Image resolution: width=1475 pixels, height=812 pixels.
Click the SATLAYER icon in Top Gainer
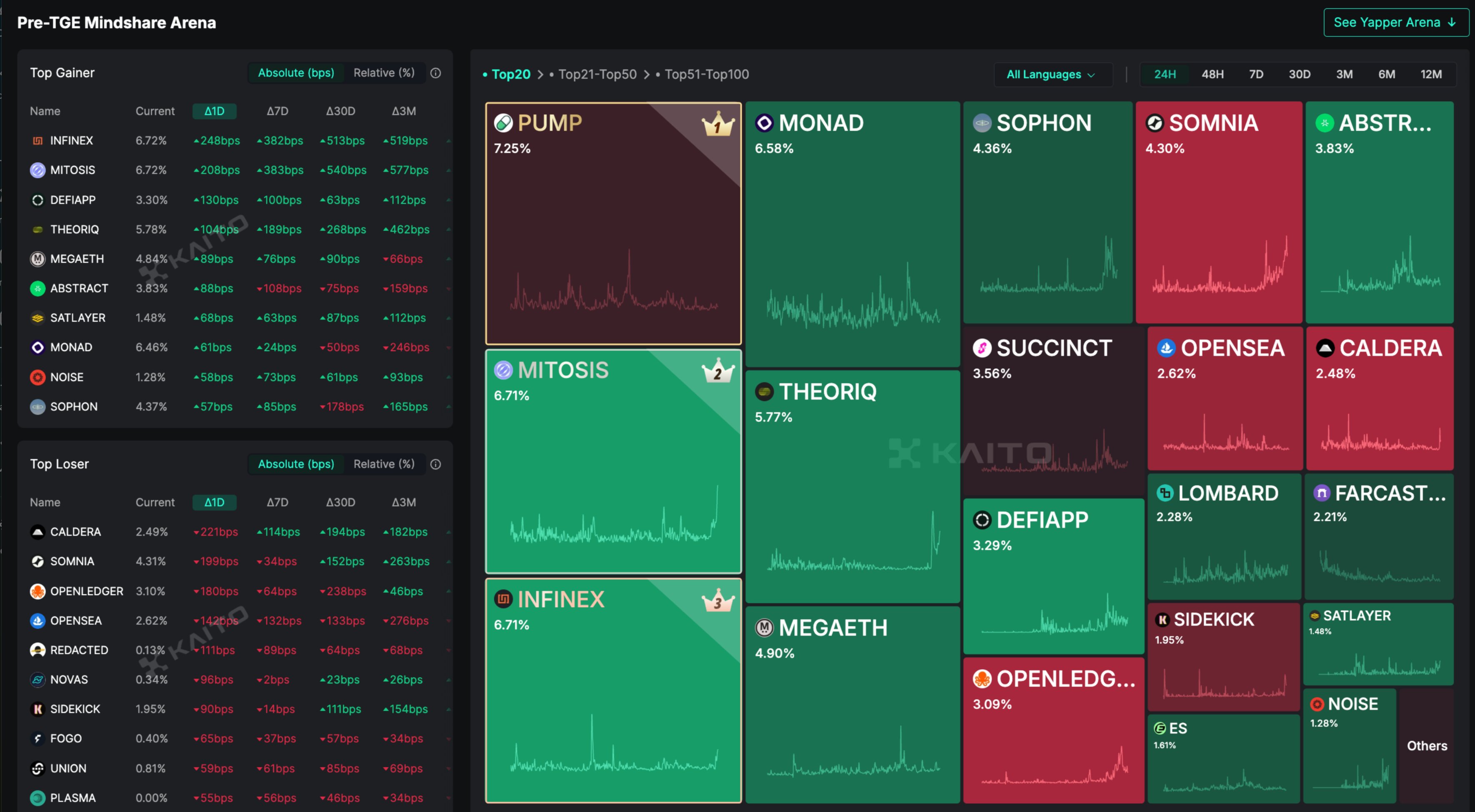38,318
